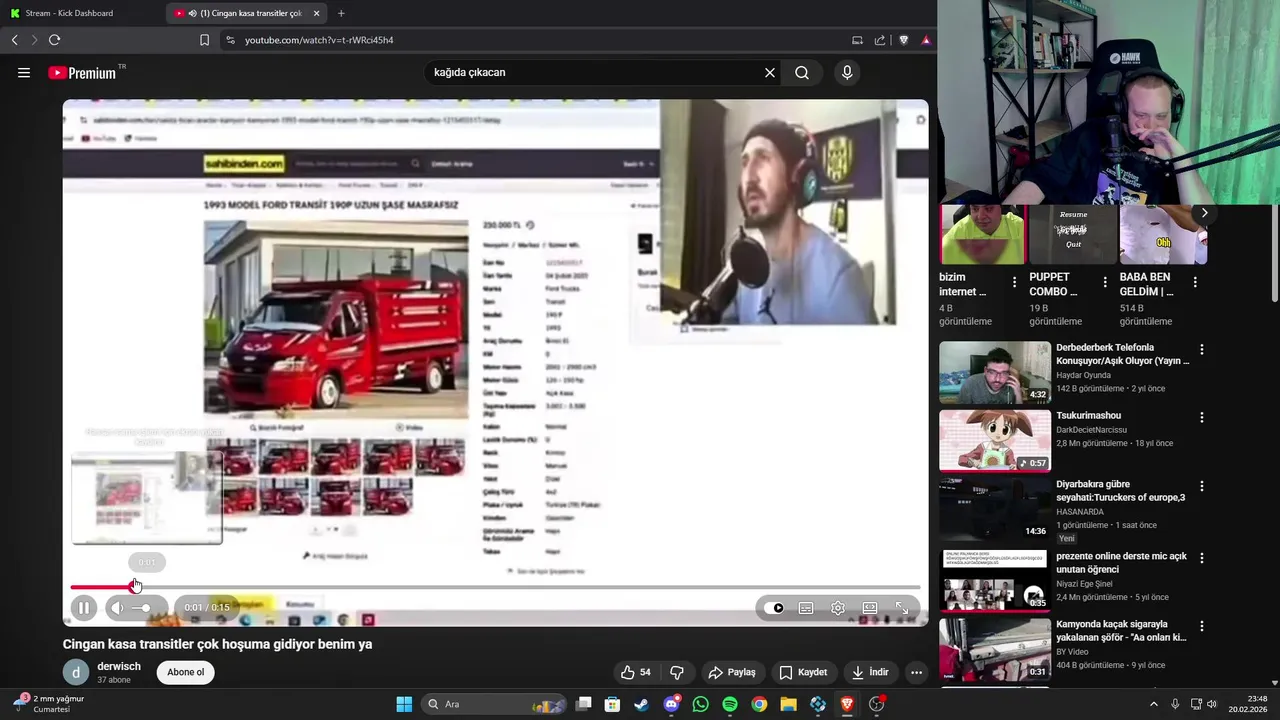Open options for 'BABA BEN GELDİM' short
This screenshot has width=1280, height=720.
1195,282
